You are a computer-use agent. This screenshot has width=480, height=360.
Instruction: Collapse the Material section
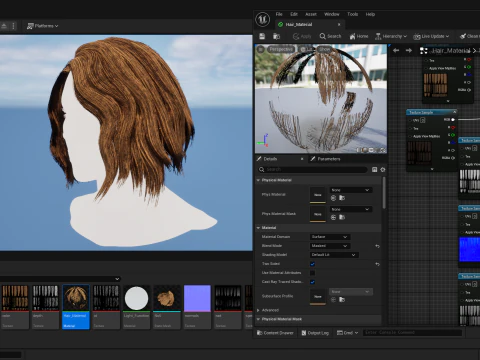tap(258, 228)
